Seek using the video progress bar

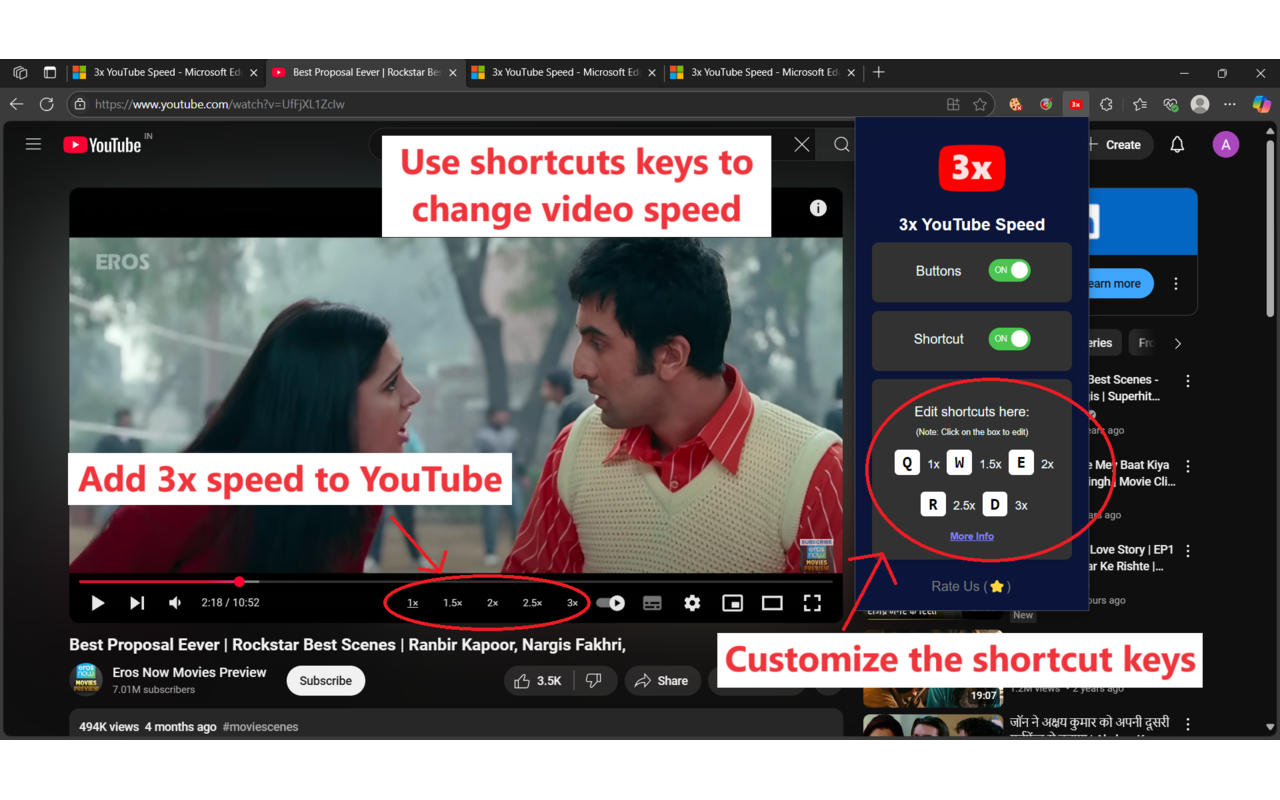click(x=455, y=581)
